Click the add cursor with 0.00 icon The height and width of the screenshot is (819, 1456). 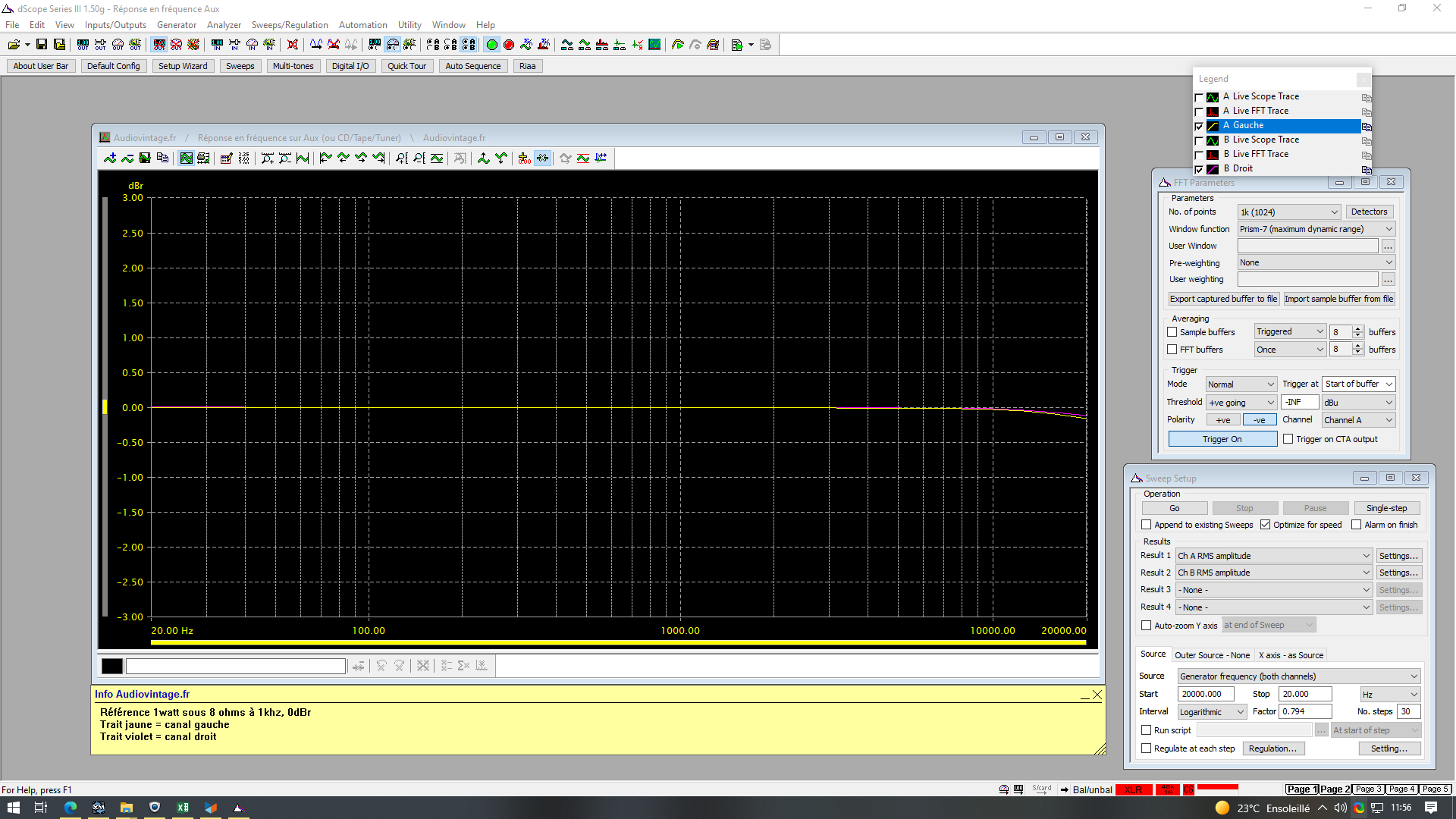click(525, 158)
